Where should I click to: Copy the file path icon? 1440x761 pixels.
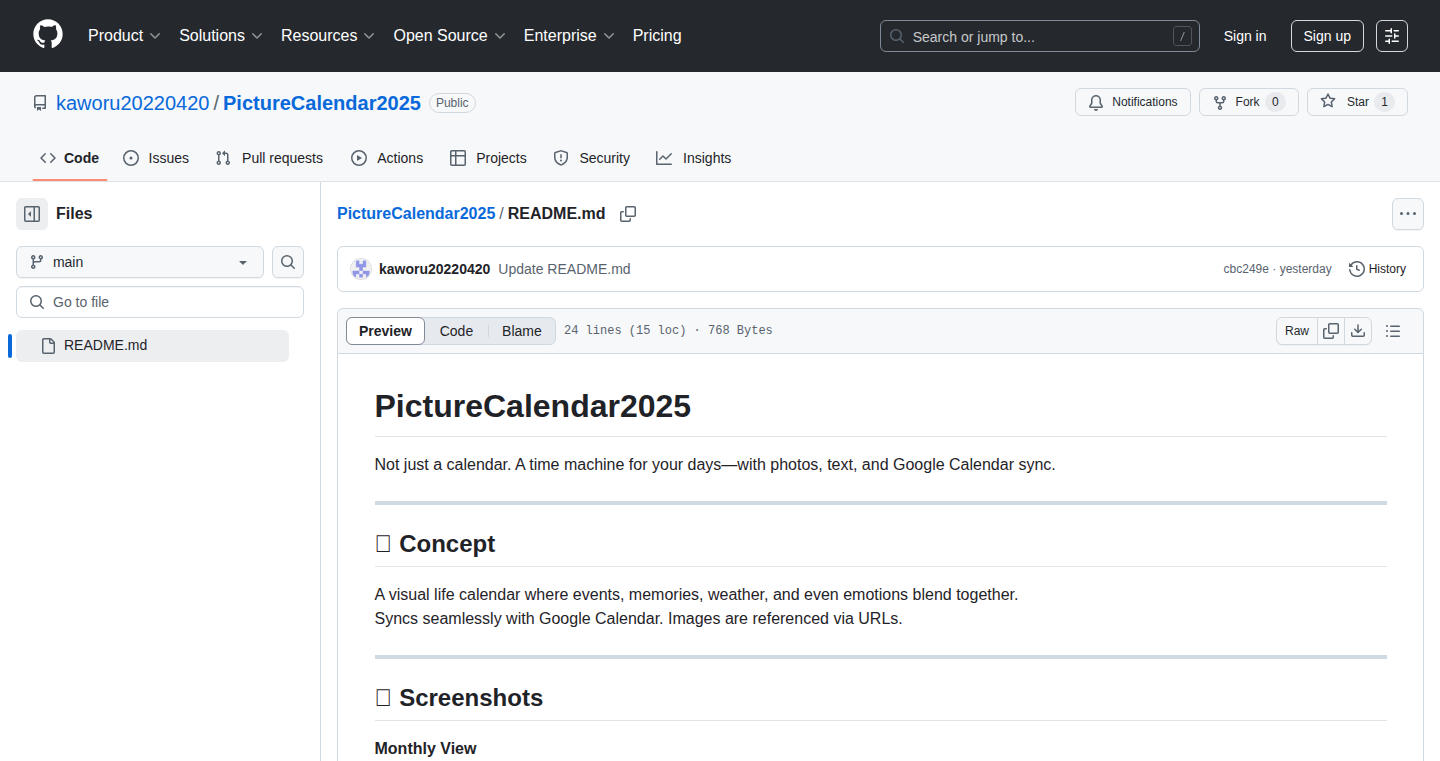(x=628, y=214)
